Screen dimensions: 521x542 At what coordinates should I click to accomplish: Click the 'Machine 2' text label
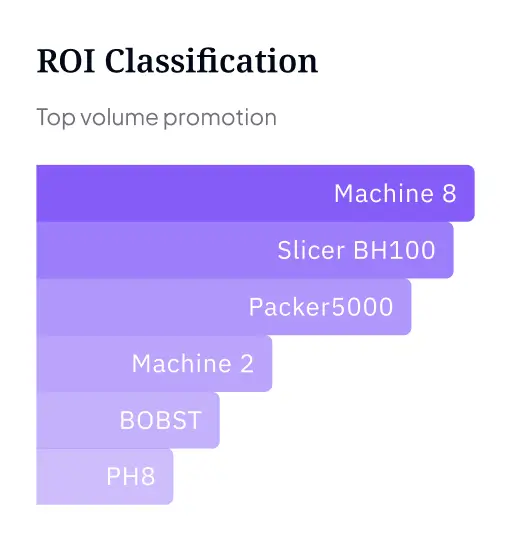[193, 364]
